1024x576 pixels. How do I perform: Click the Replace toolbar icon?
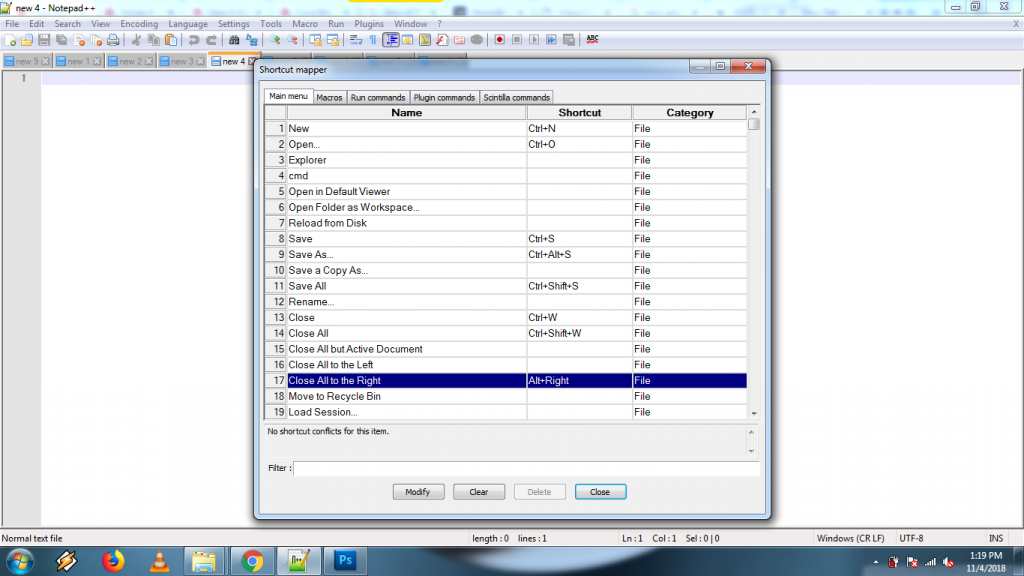pyautogui.click(x=251, y=40)
